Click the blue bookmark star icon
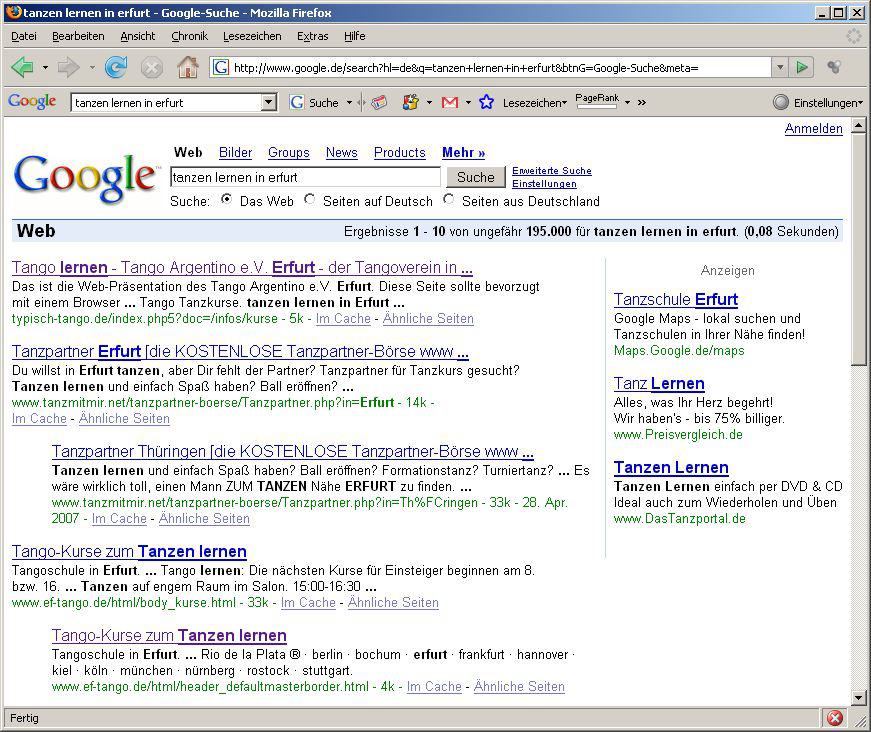 coord(486,102)
